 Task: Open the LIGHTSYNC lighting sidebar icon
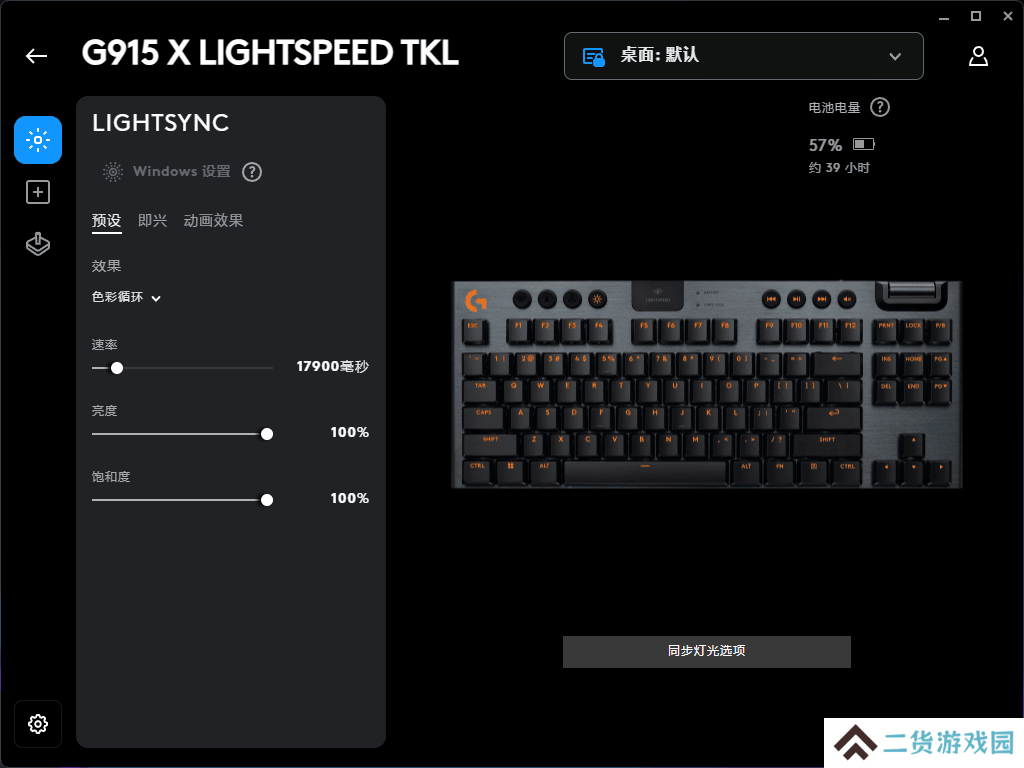[x=38, y=140]
